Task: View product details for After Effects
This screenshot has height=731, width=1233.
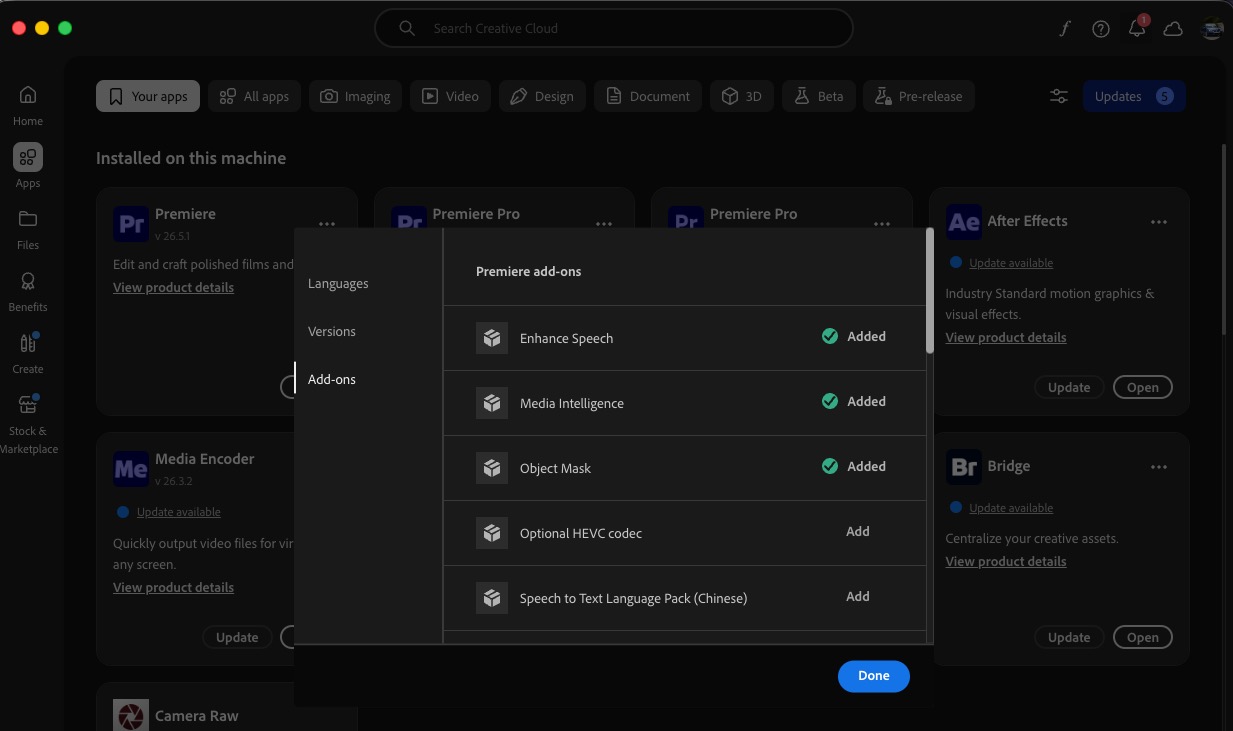Action: click(x=1006, y=337)
